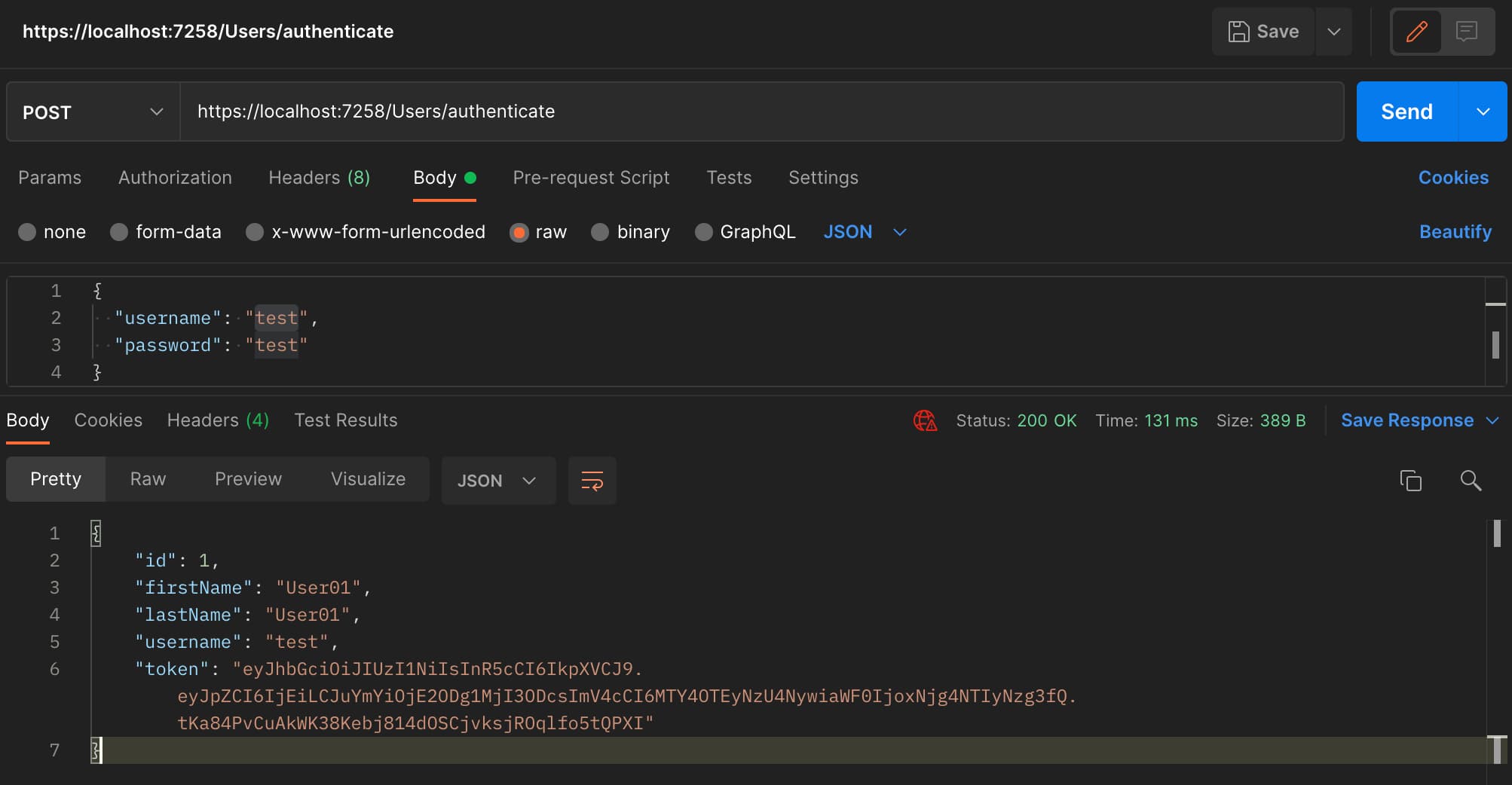Viewport: 1512px width, 785px height.
Task: Click the "password" key in request body
Action: 168,345
